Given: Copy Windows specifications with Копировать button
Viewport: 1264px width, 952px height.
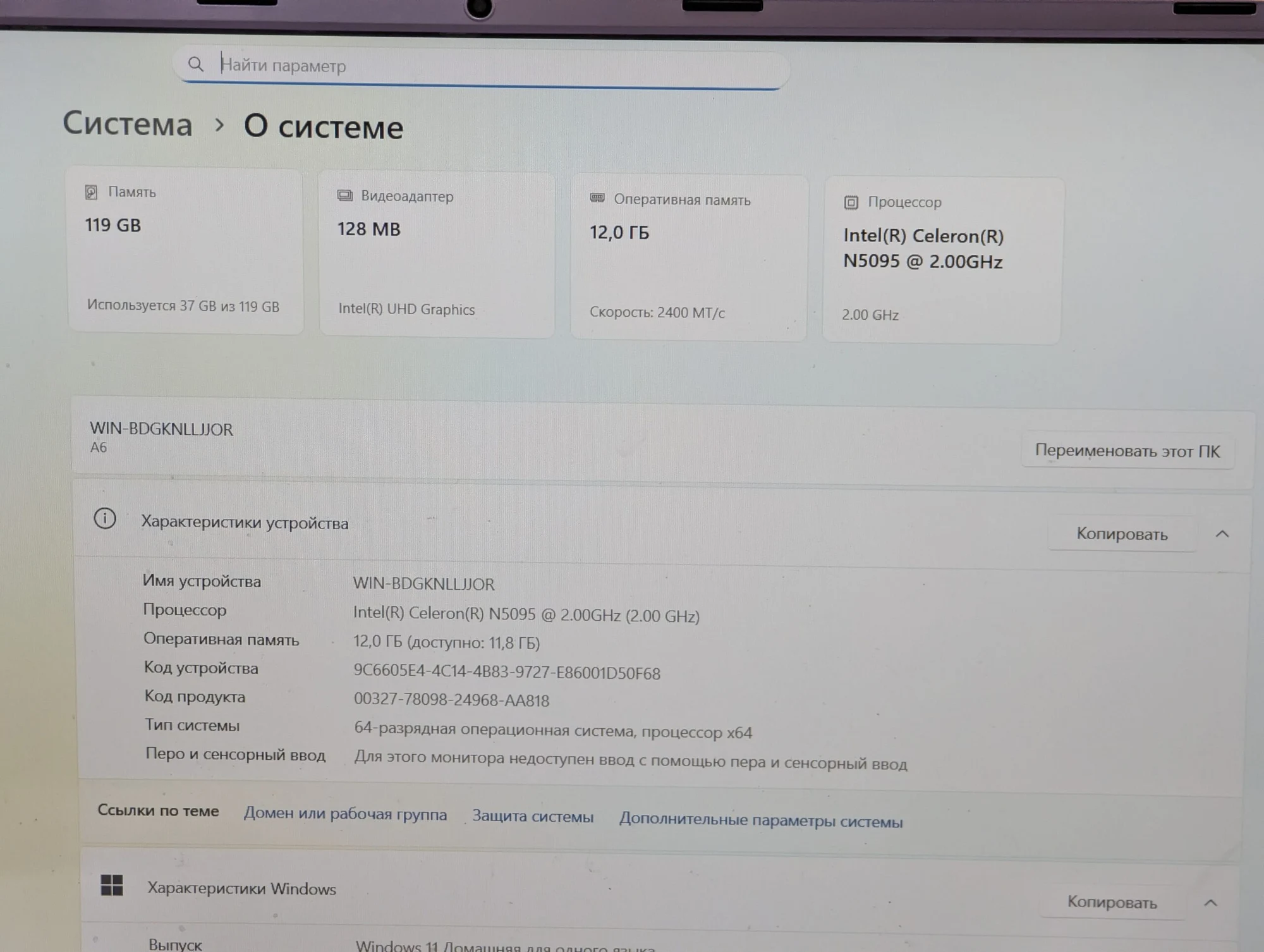Looking at the screenshot, I should [x=1112, y=902].
